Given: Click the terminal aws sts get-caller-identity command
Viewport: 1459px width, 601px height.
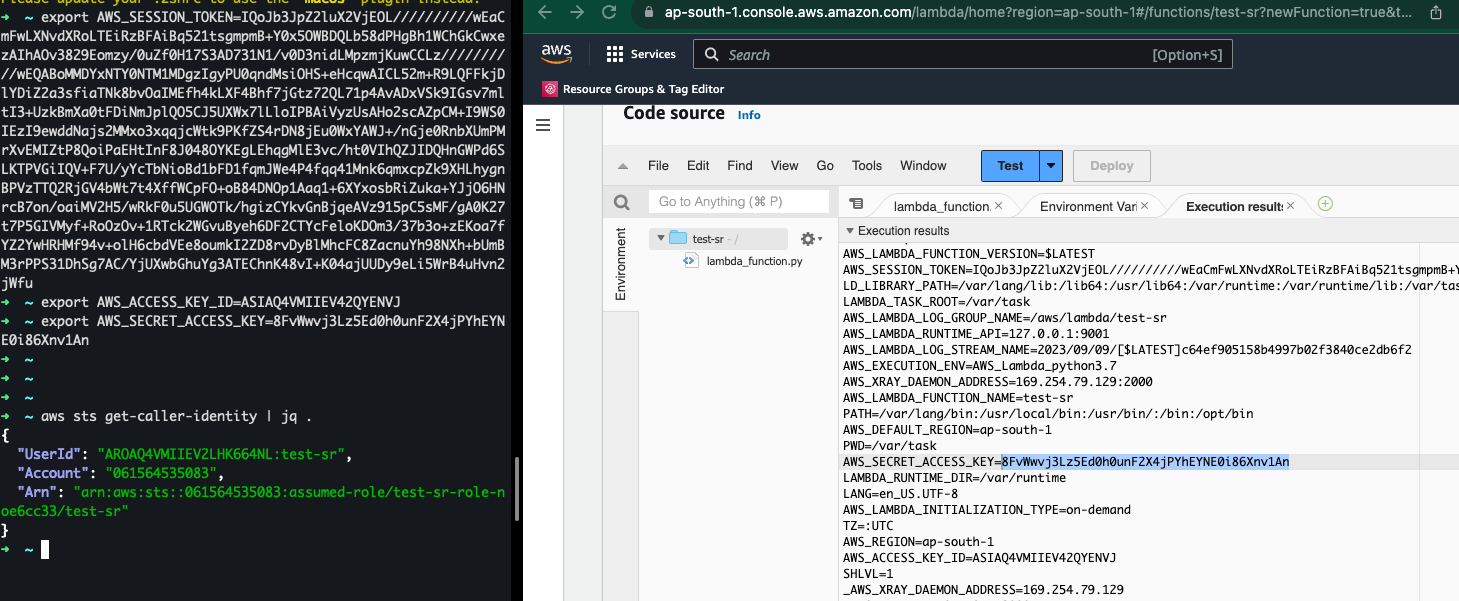Looking at the screenshot, I should coord(177,416).
